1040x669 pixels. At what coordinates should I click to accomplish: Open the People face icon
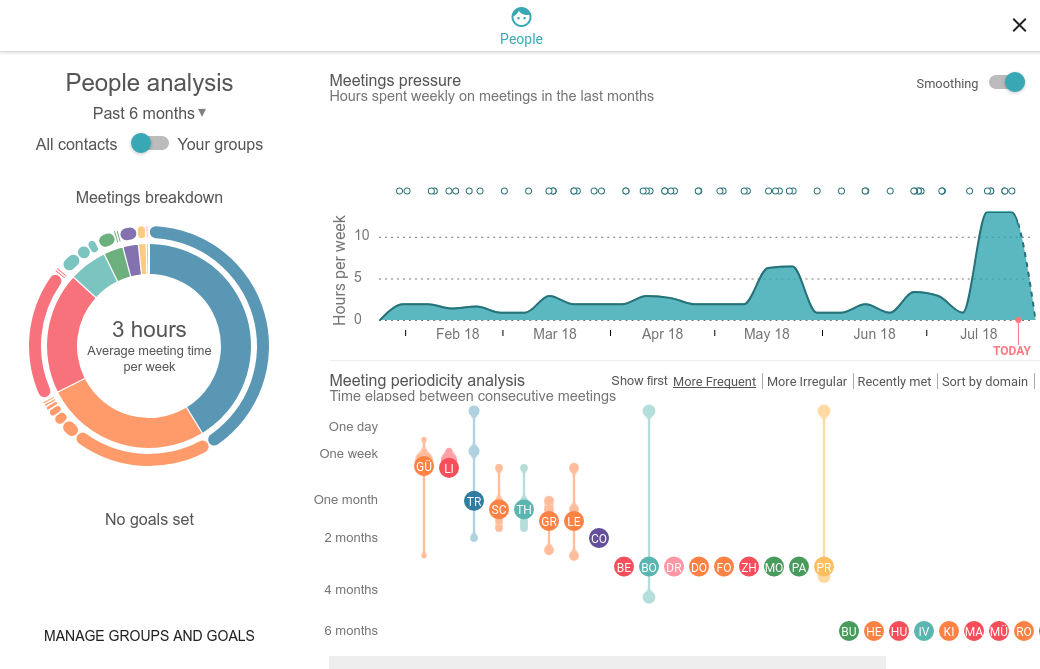(521, 17)
